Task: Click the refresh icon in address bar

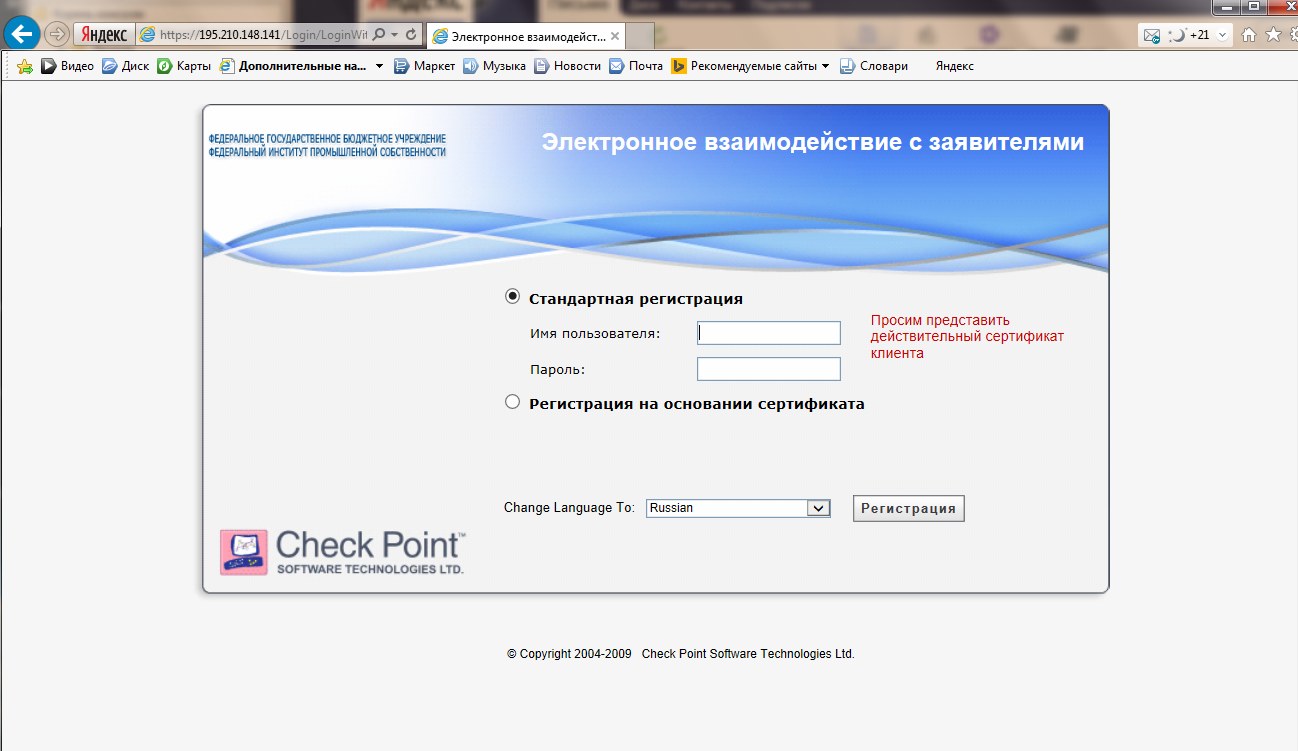Action: pyautogui.click(x=411, y=34)
